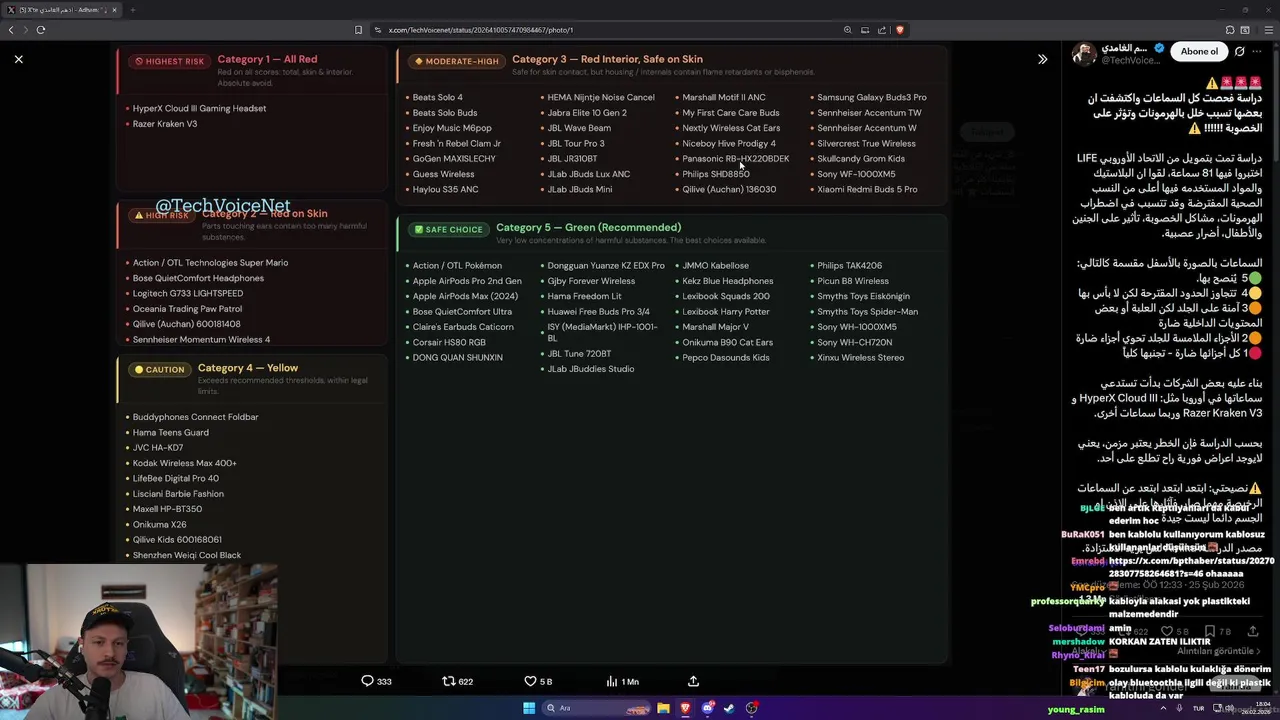The image size is (1280, 720).
Task: Click the retweet icon showing 622
Action: pyautogui.click(x=448, y=681)
